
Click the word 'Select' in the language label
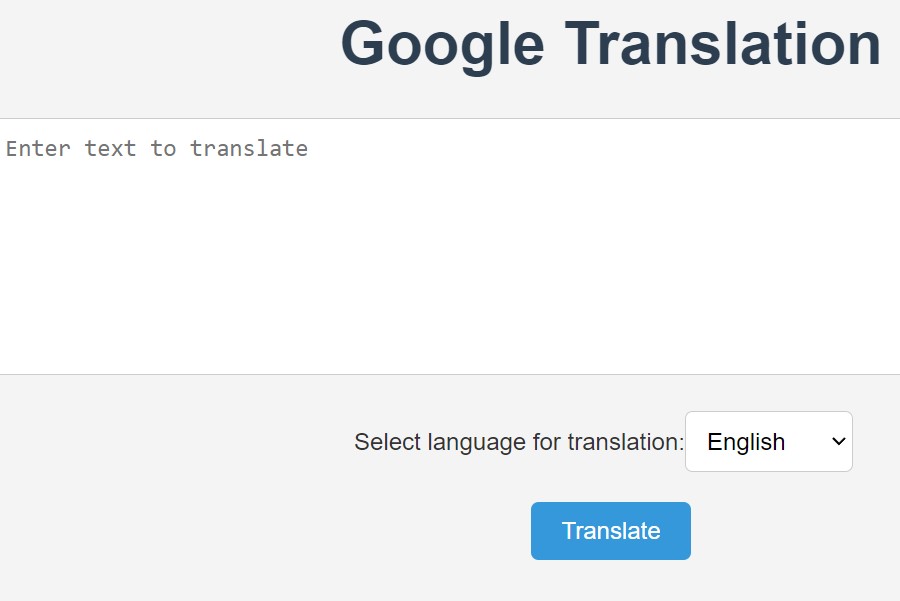tap(387, 442)
